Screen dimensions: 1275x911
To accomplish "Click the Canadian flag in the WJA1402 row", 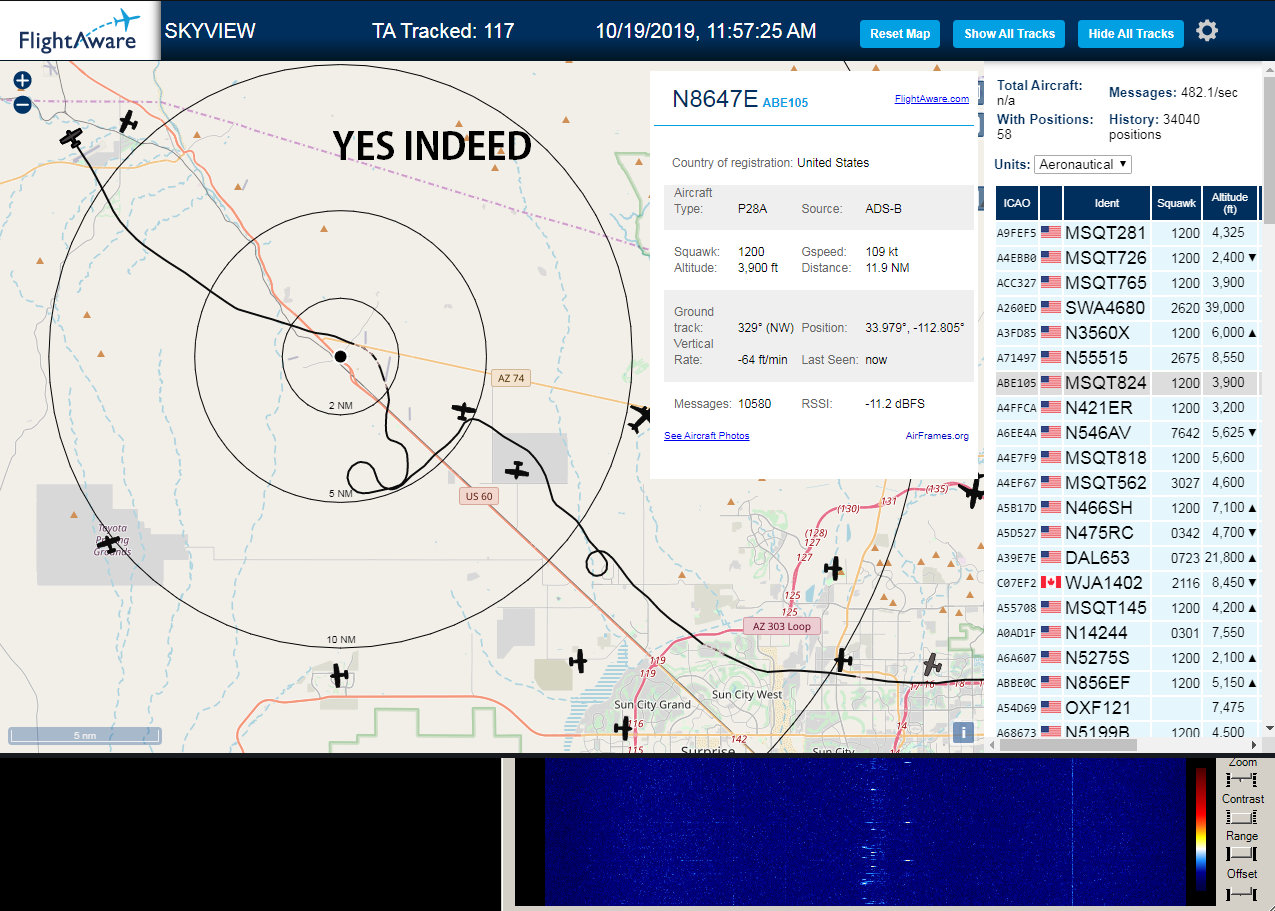I will click(1050, 582).
